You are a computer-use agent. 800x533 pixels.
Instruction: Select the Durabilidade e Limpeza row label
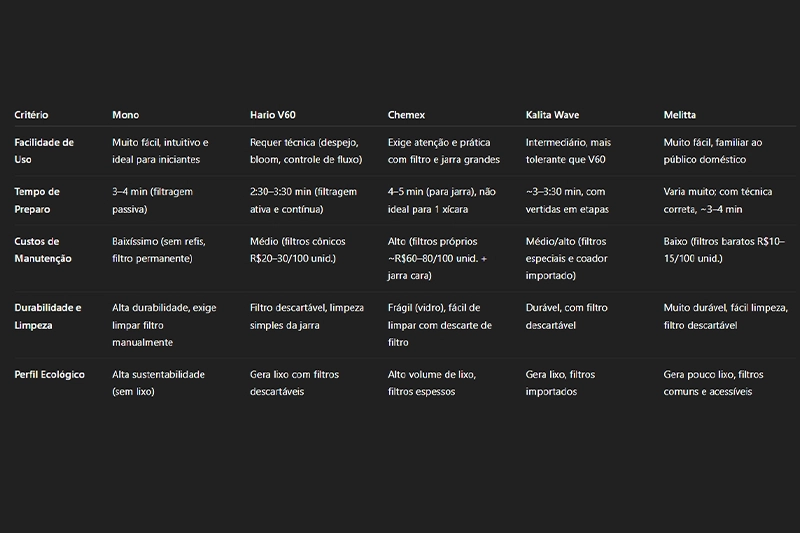tap(48, 316)
